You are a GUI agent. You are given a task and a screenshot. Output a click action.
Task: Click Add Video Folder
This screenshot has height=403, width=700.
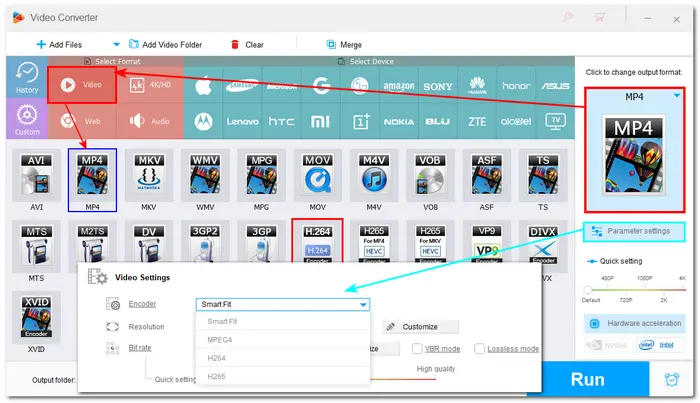[165, 45]
